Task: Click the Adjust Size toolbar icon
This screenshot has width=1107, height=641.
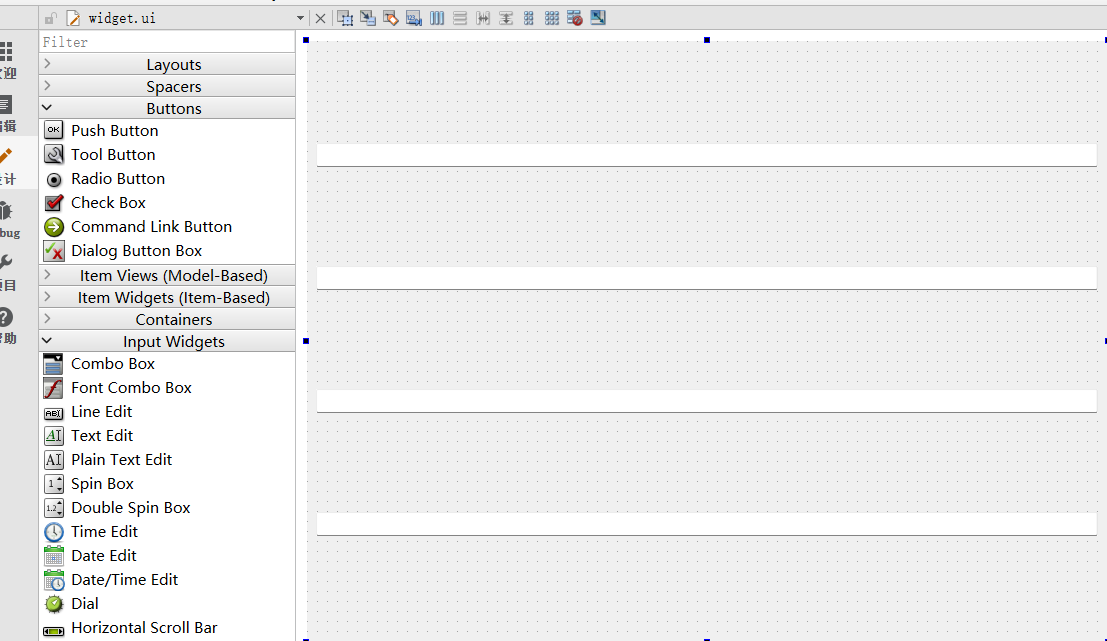Action: [x=598, y=18]
